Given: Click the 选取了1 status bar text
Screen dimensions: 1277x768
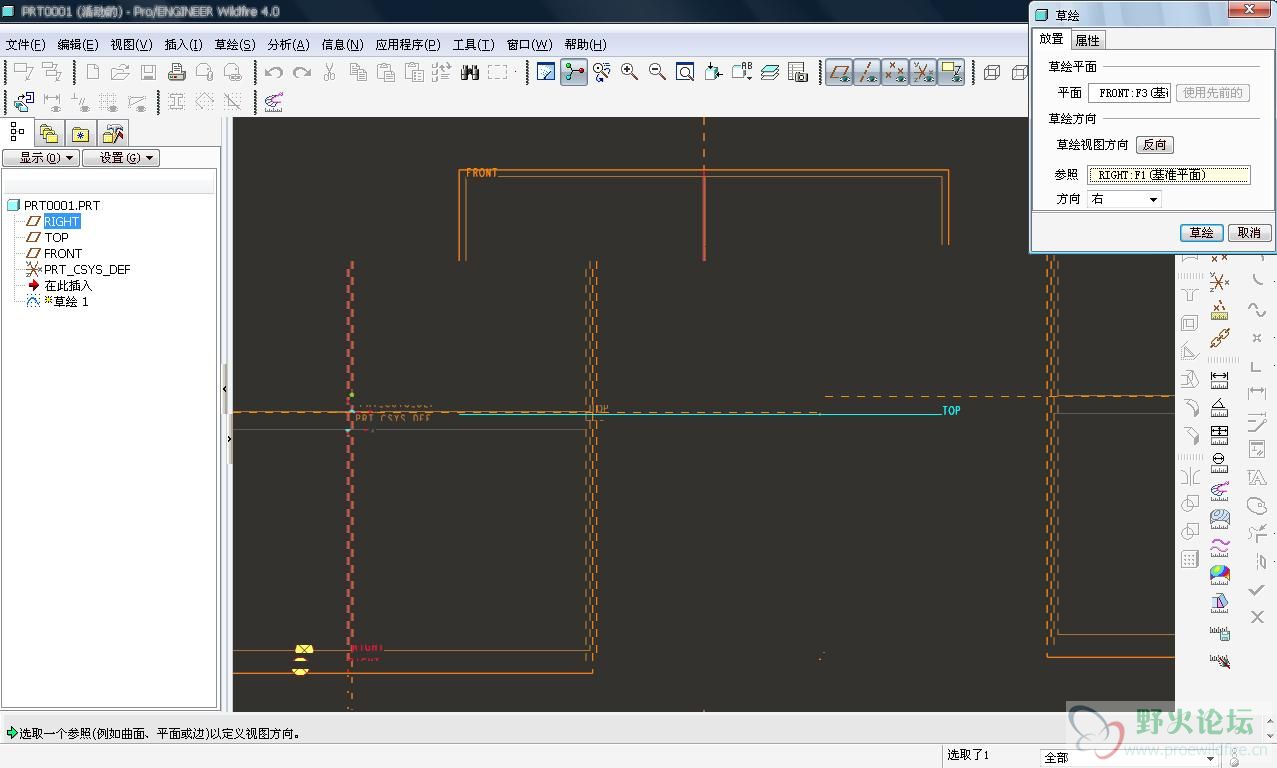Looking at the screenshot, I should [968, 755].
